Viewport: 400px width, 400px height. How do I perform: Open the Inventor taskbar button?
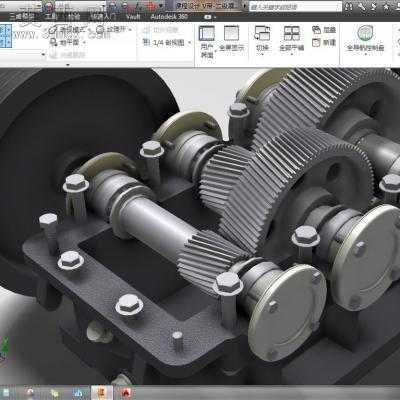click(x=102, y=393)
